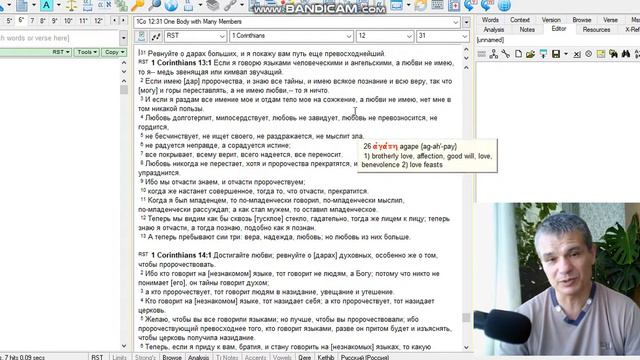Save the editor note with floppy icon
This screenshot has width=640, height=360.
(556, 54)
